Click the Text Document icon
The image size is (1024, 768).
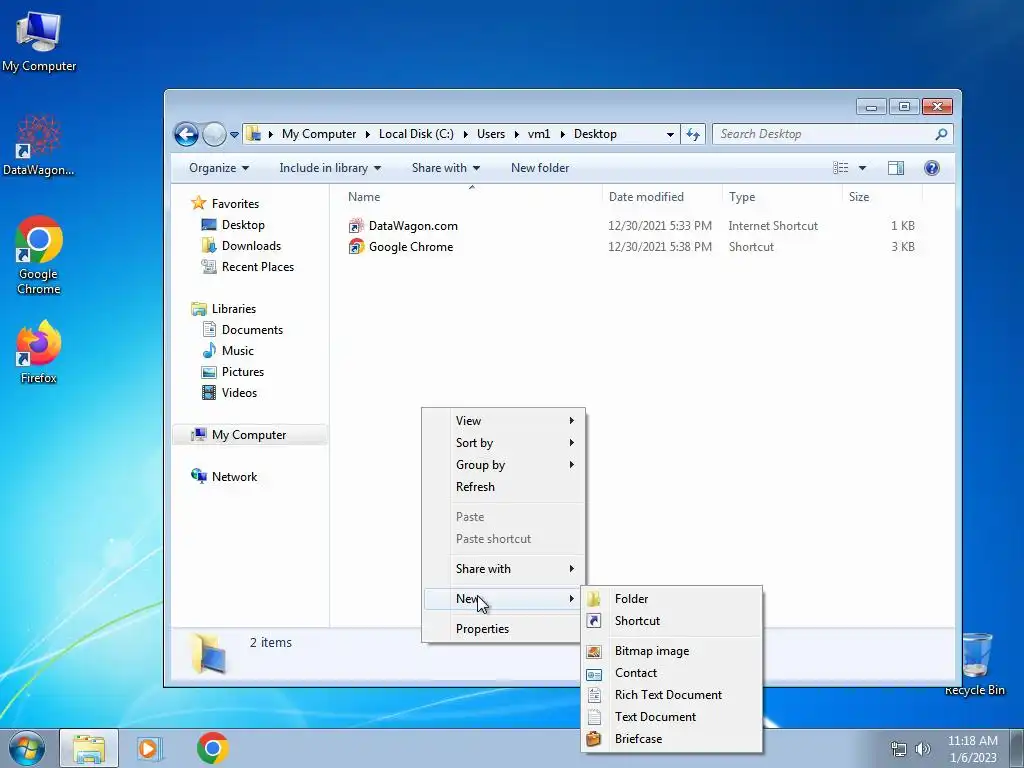[594, 717]
